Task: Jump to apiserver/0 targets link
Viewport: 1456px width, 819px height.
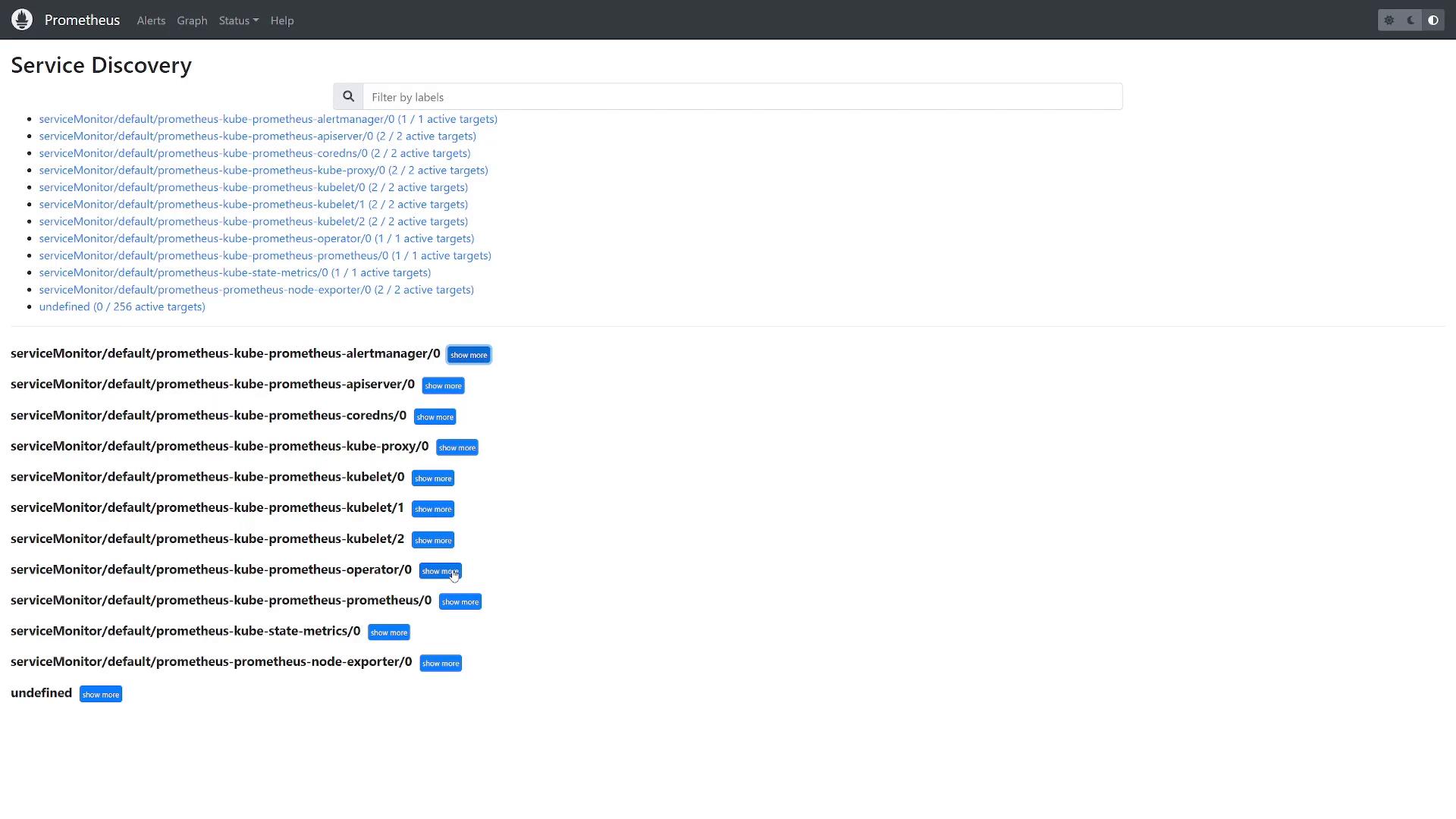Action: 258,136
